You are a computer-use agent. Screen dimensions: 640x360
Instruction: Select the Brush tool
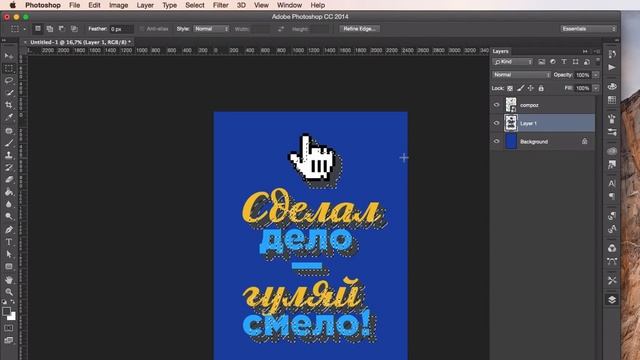(x=9, y=143)
